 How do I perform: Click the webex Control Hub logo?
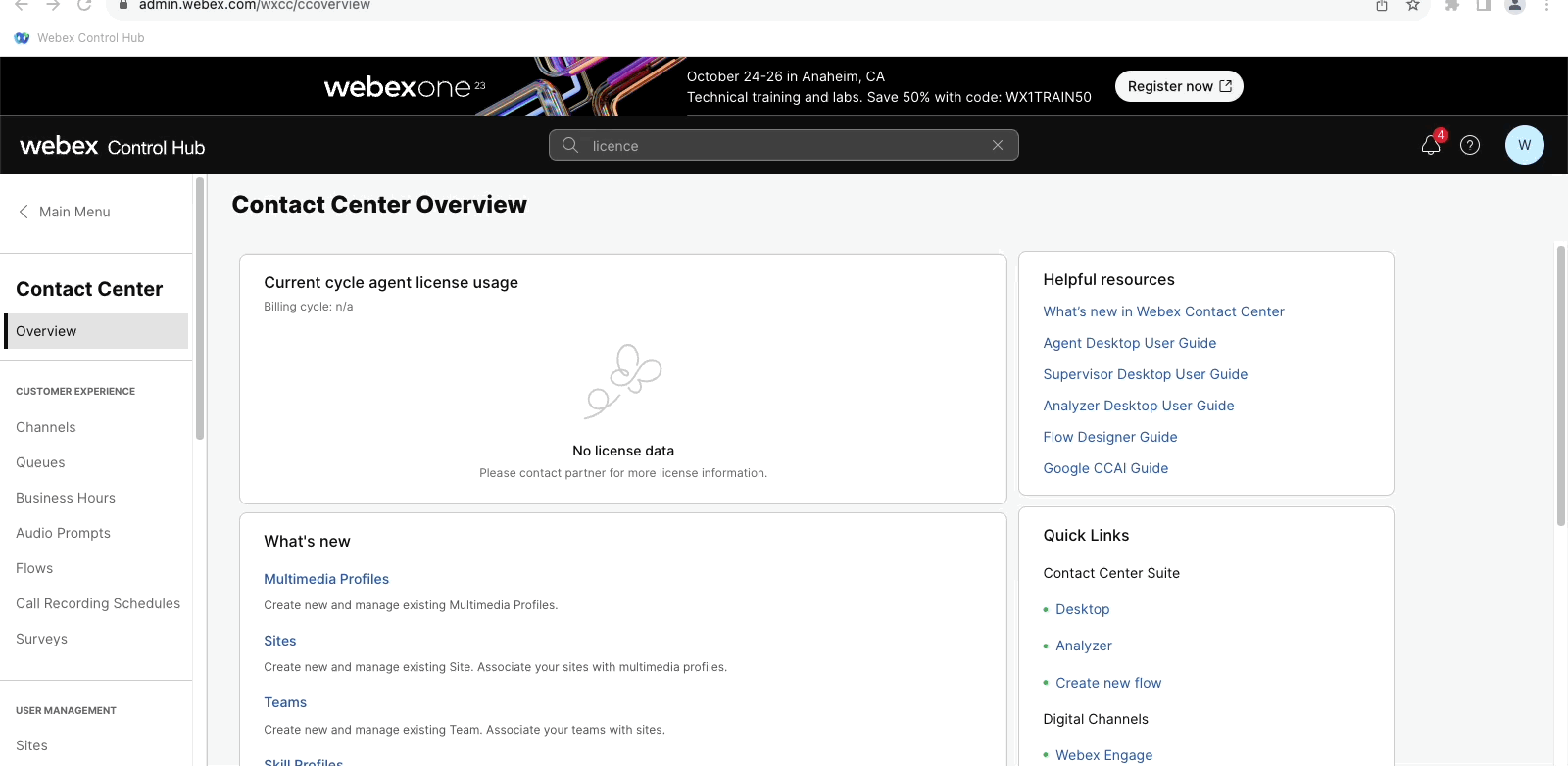(x=113, y=147)
